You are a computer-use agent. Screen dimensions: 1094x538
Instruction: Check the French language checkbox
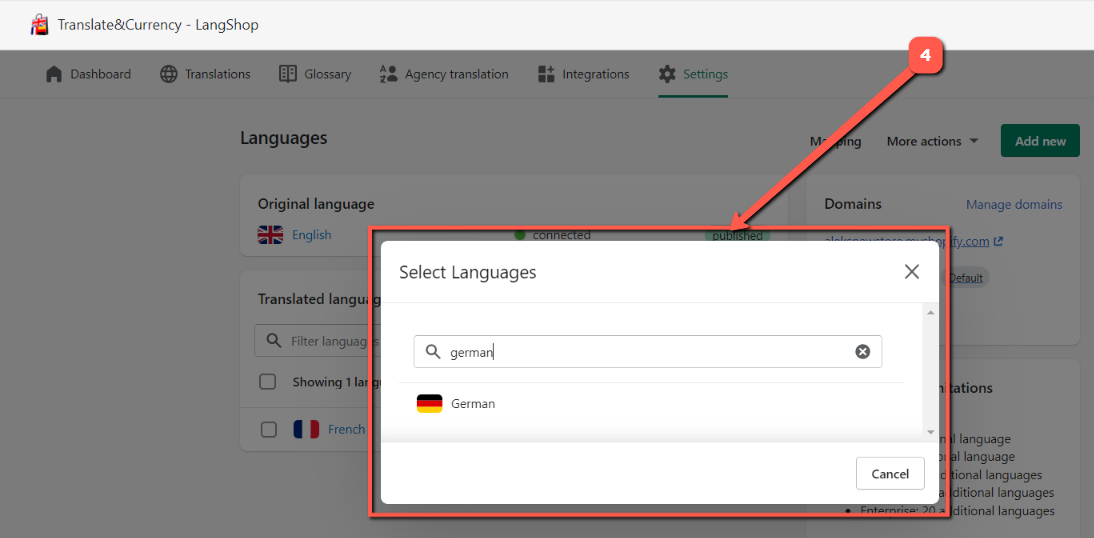[x=269, y=429]
